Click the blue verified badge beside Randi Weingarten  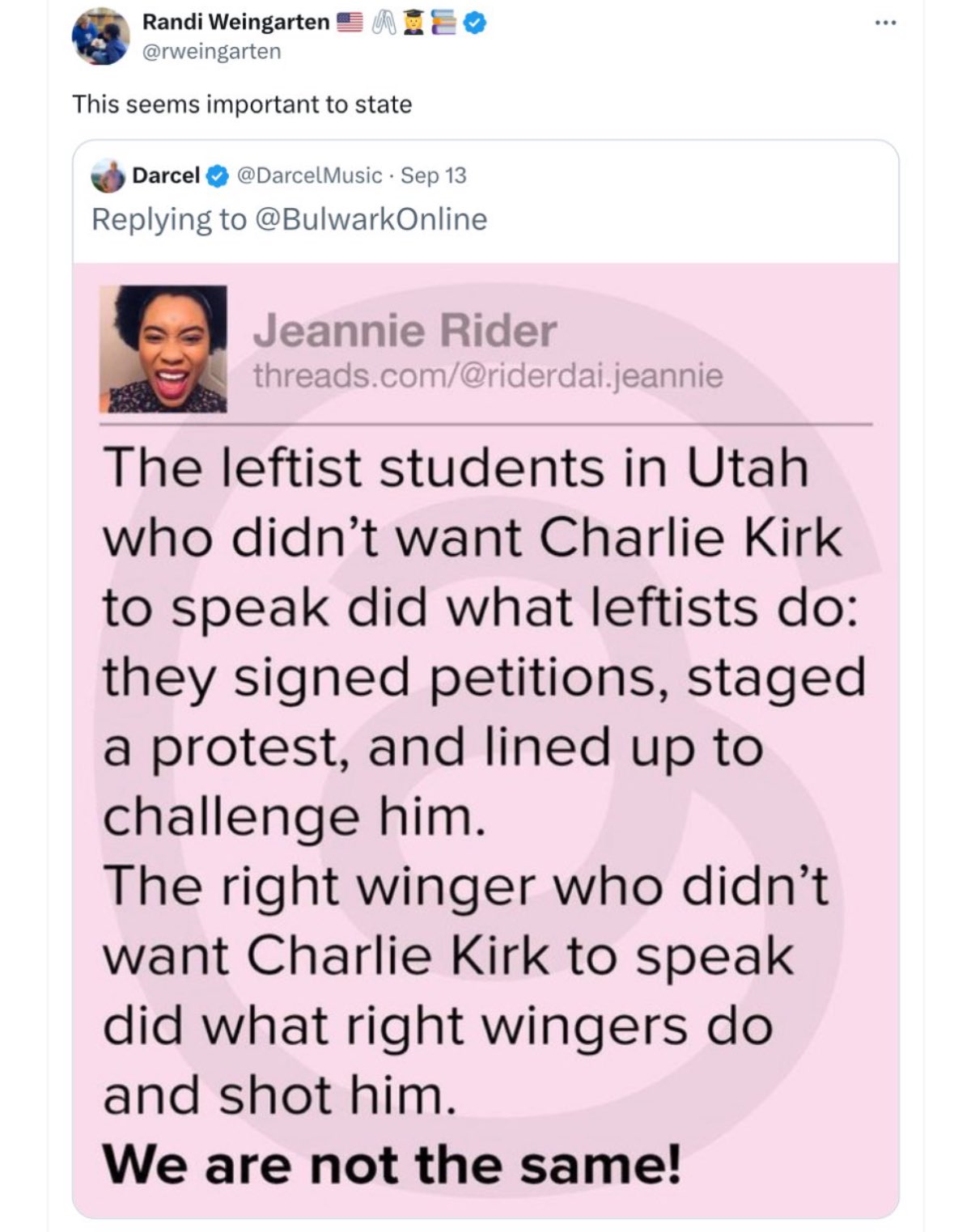click(x=477, y=24)
